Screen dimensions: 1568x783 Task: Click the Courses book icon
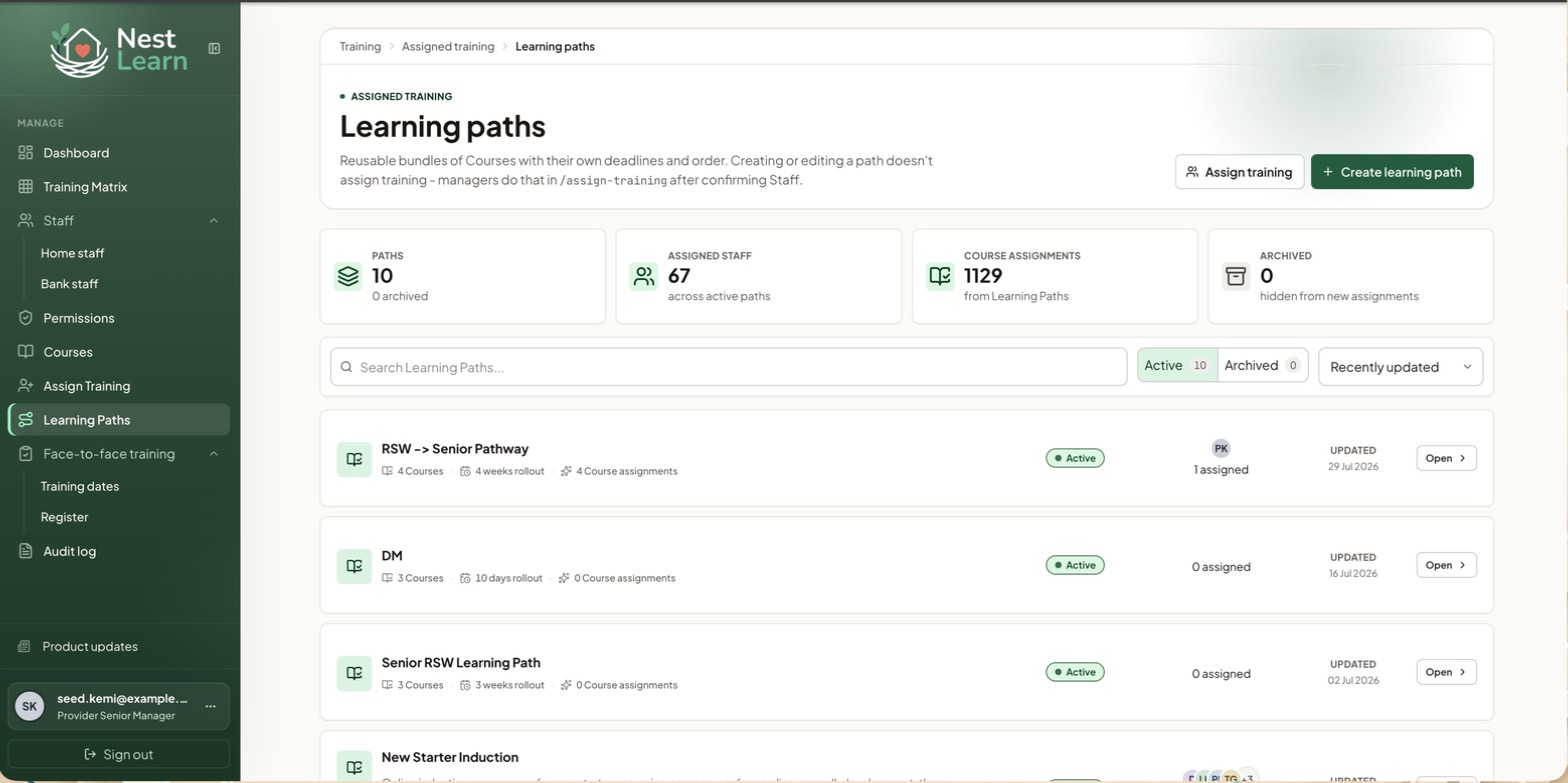26,352
